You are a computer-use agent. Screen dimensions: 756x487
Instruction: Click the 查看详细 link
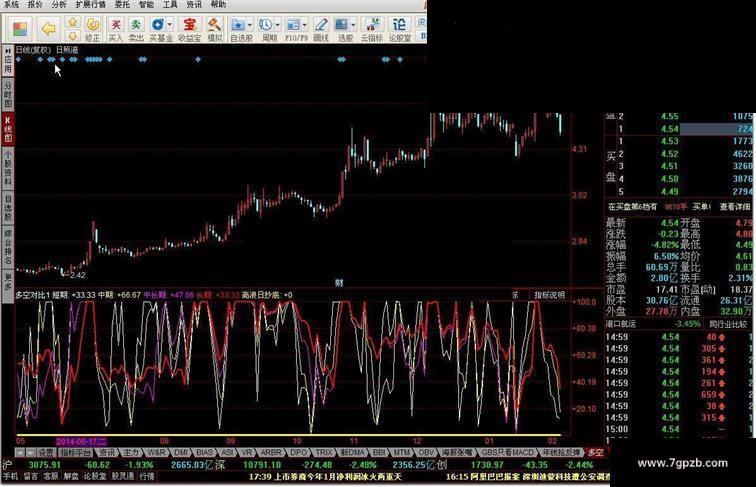coord(735,207)
